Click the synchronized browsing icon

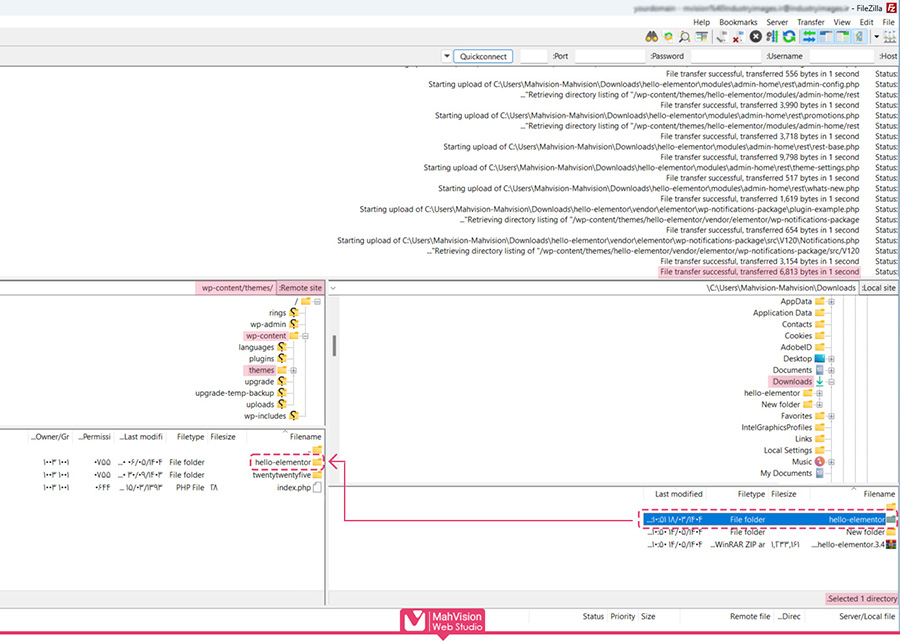[668, 36]
